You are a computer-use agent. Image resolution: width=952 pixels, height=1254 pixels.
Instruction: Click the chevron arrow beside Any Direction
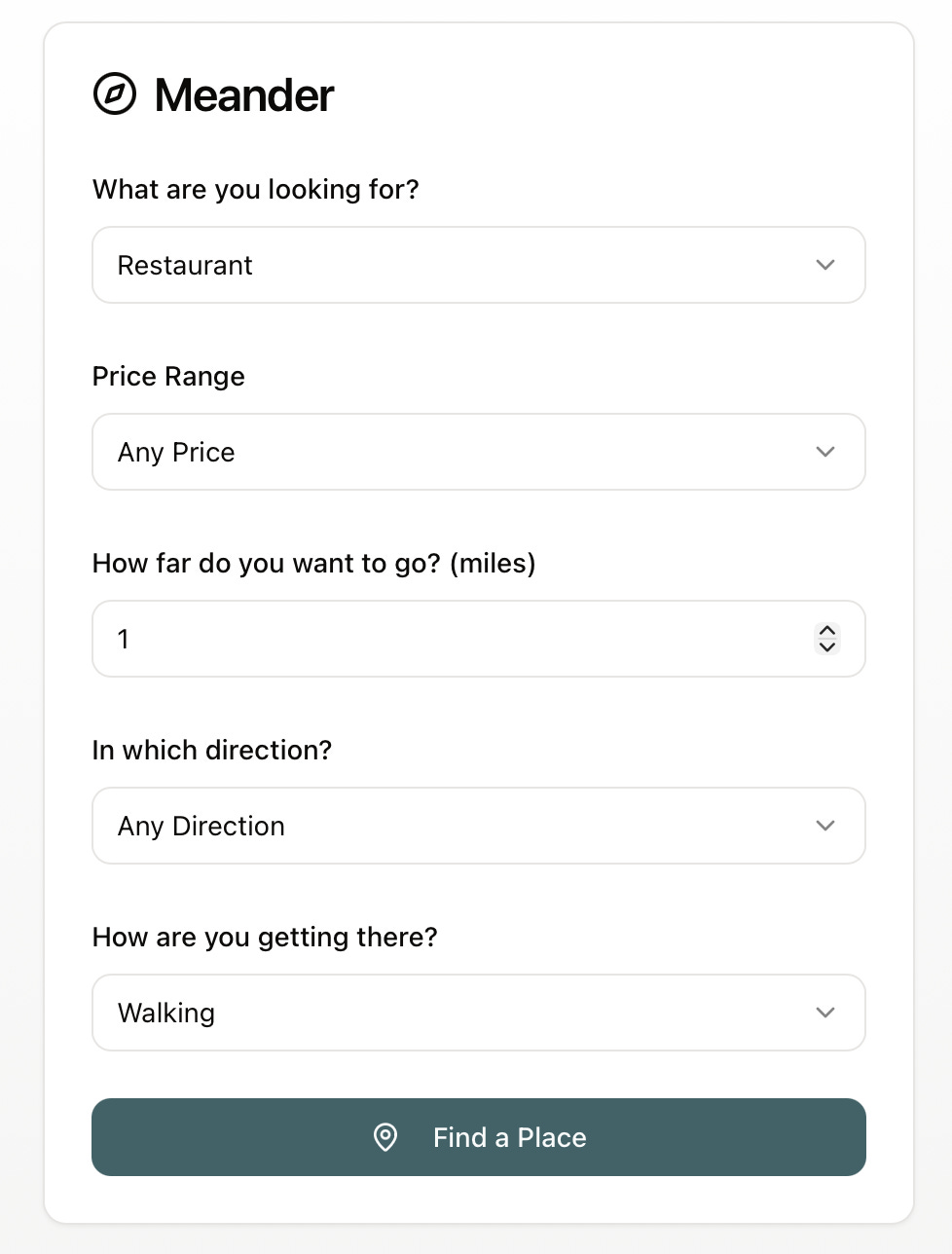pos(825,826)
